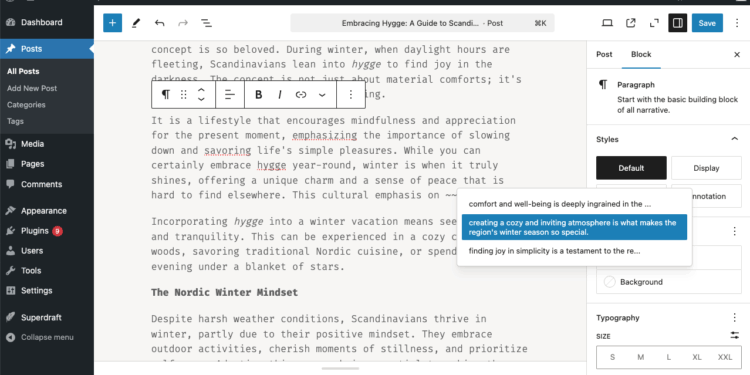This screenshot has width=750, height=375.
Task: Click the misspelled word 'emphasizing'
Action: pyautogui.click(x=324, y=135)
